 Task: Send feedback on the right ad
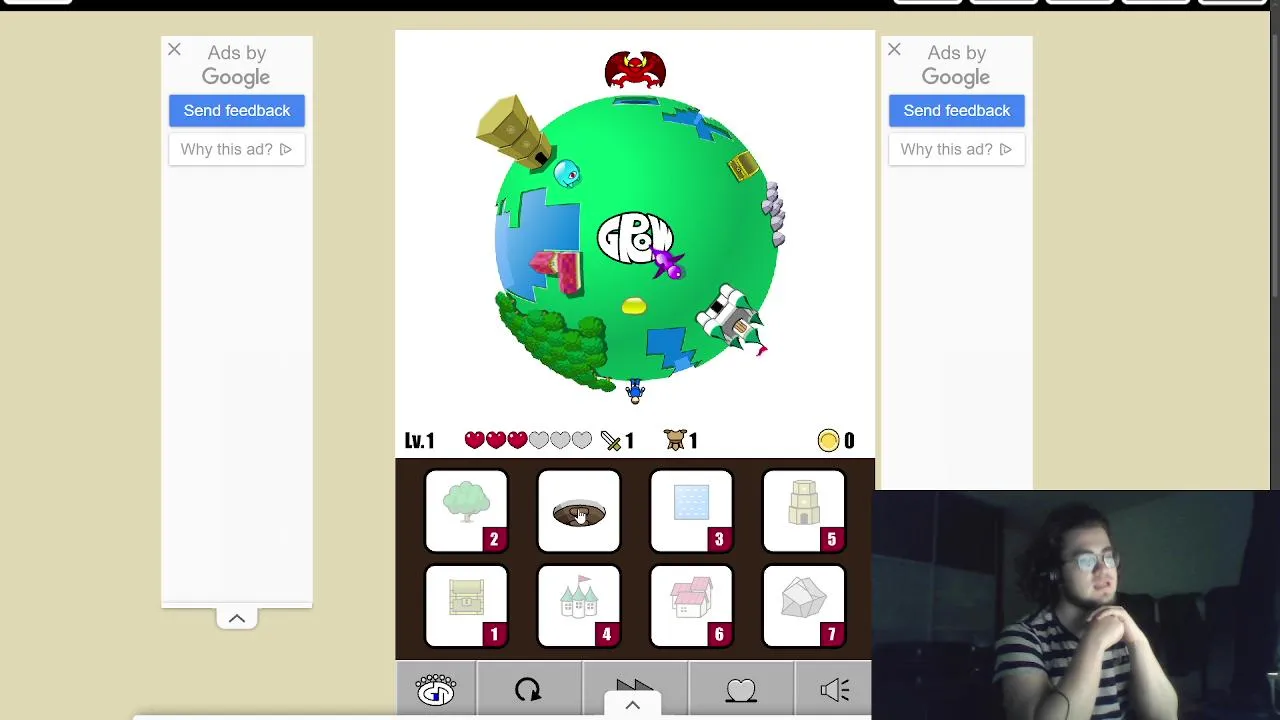click(x=957, y=111)
